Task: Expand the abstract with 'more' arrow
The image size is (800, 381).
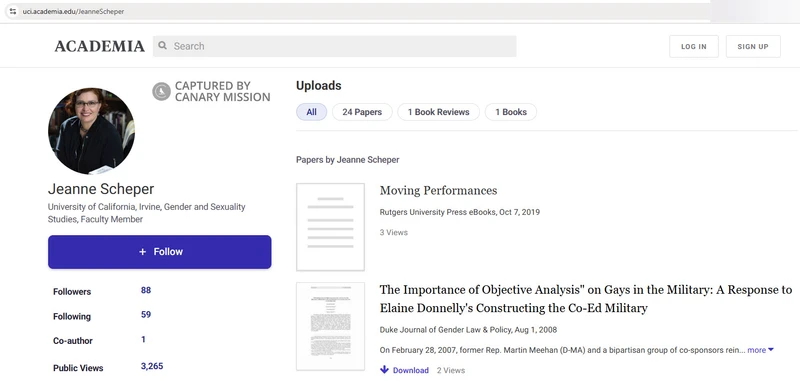Action: [761, 350]
